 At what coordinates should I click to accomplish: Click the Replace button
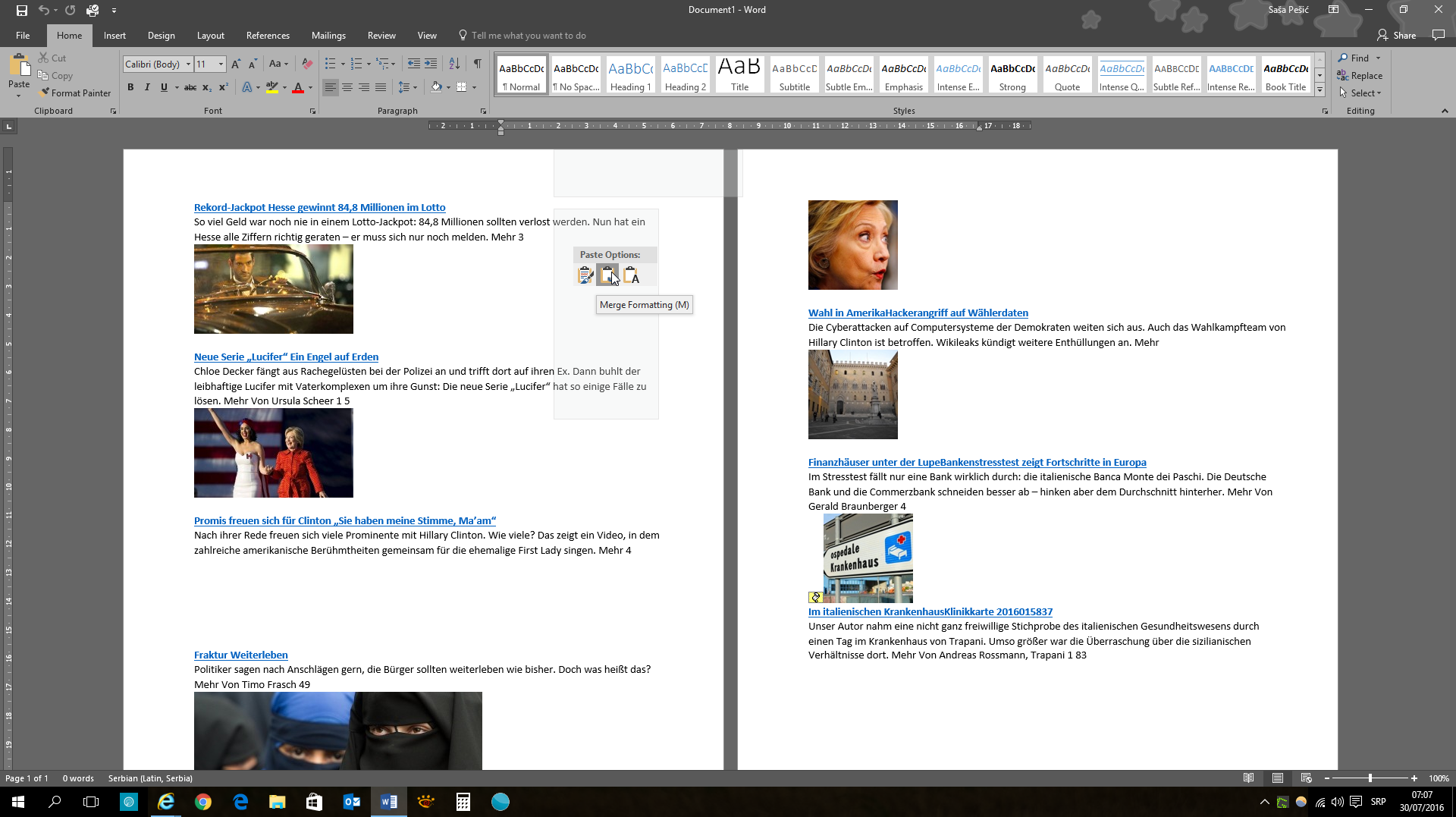[1360, 76]
